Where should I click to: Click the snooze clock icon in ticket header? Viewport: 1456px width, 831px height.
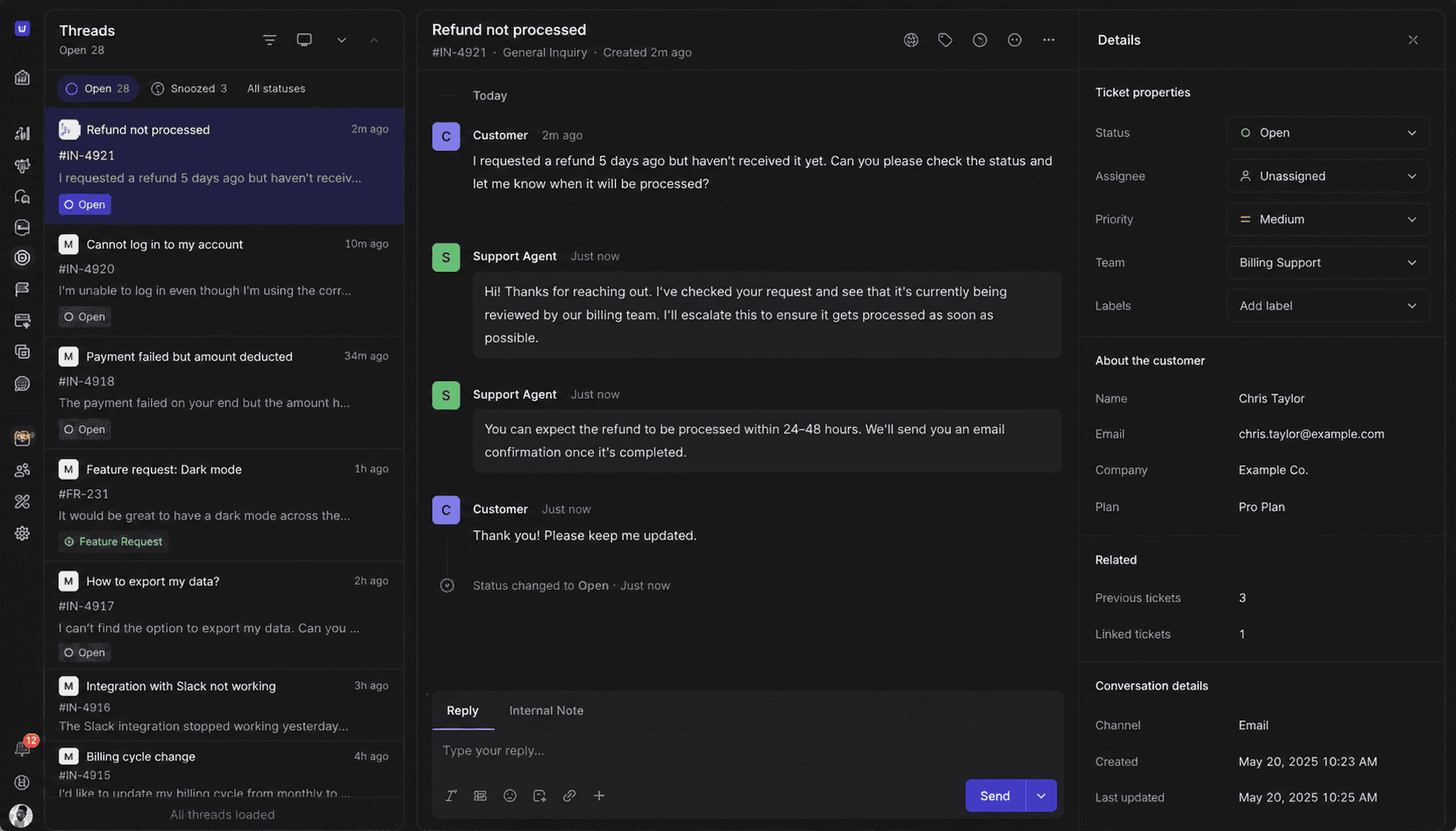[x=980, y=40]
